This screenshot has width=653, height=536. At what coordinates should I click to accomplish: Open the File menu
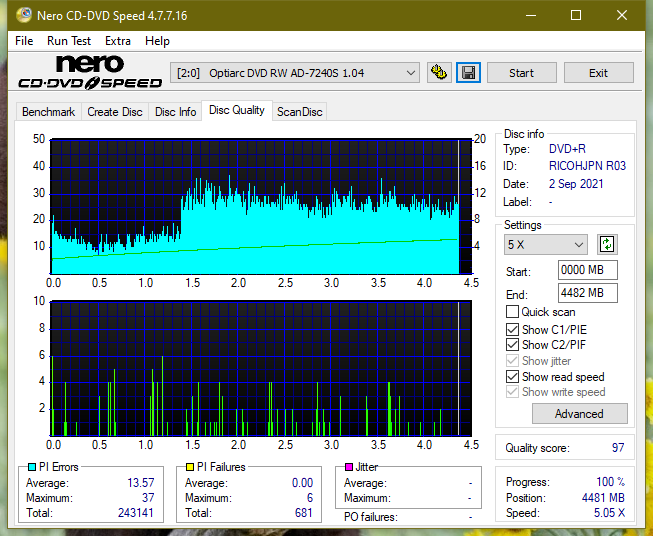click(x=24, y=41)
